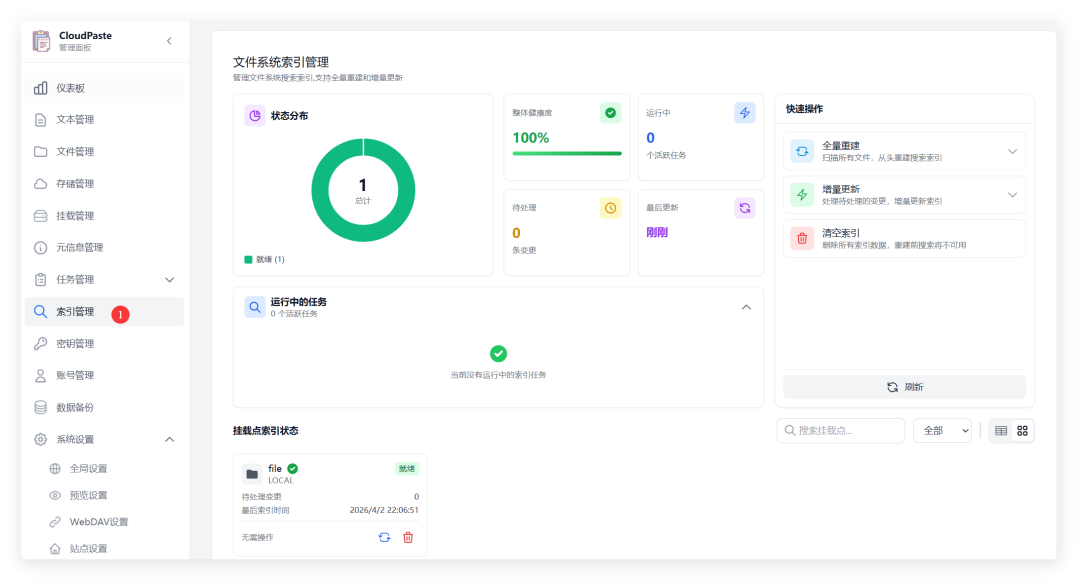Click the refresh icon on the file mount card
The height and width of the screenshot is (580, 1080).
pyautogui.click(x=384, y=537)
